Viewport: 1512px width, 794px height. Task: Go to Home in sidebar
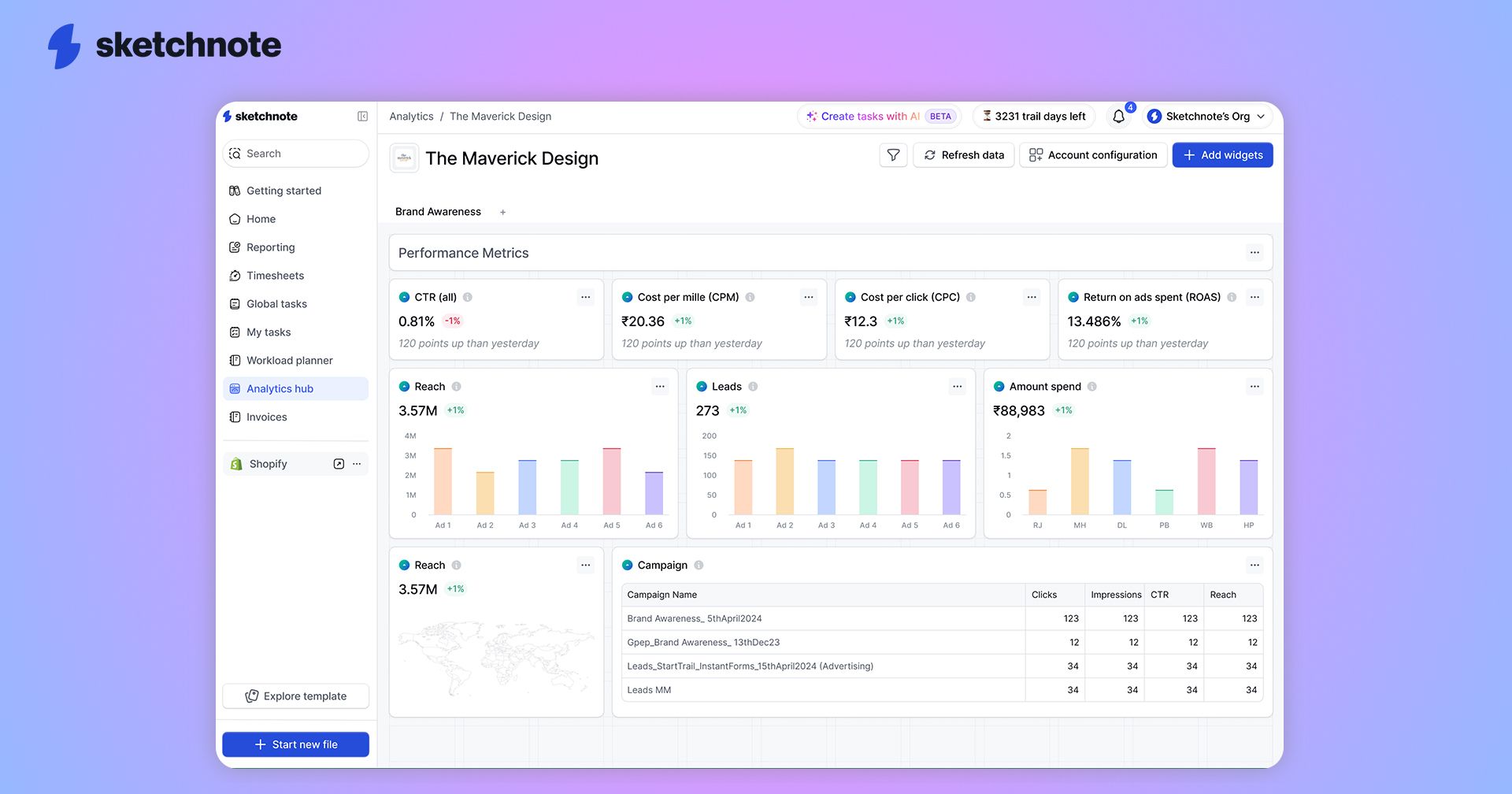pyautogui.click(x=295, y=219)
